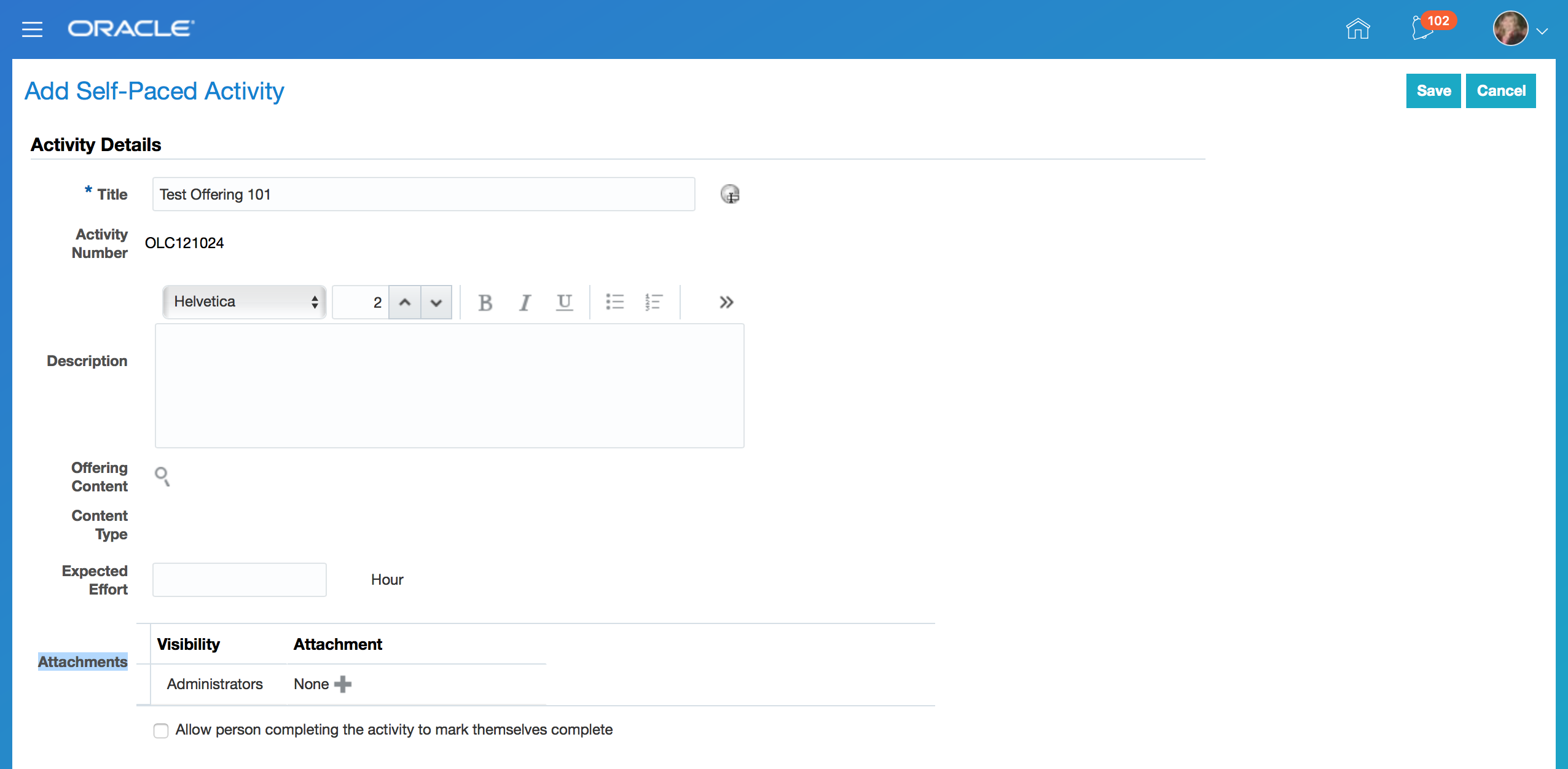Open the user profile dropdown arrow
1568x769 pixels.
click(x=1542, y=31)
